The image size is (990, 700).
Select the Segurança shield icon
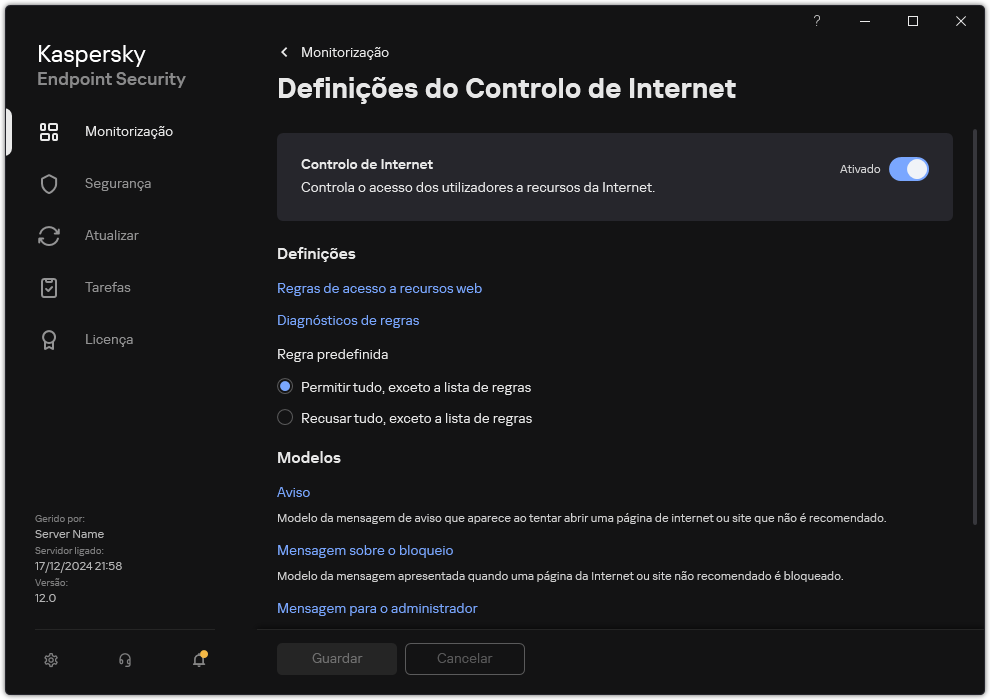click(x=49, y=183)
